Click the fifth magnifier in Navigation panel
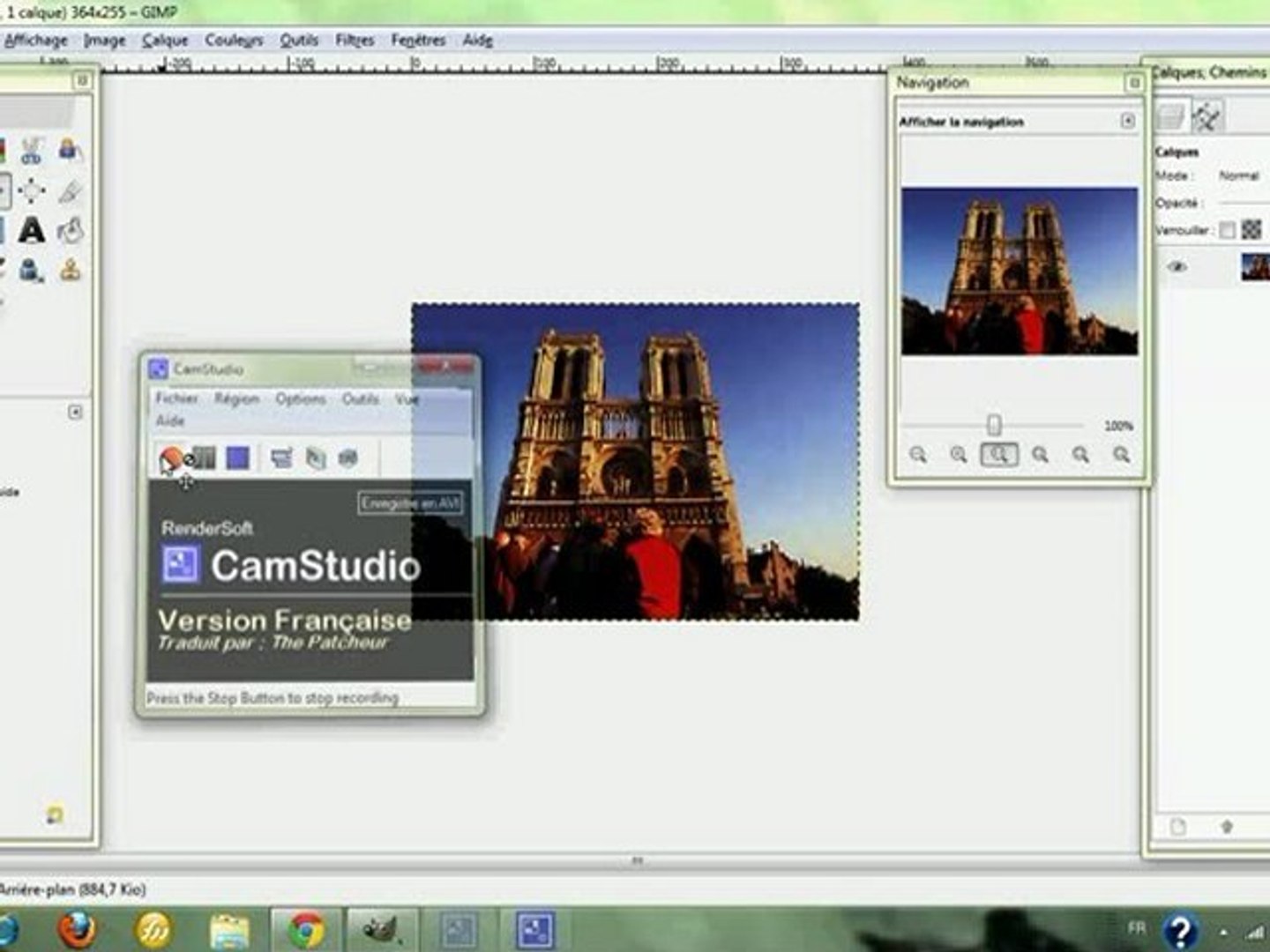The image size is (1270, 952). coord(1081,455)
